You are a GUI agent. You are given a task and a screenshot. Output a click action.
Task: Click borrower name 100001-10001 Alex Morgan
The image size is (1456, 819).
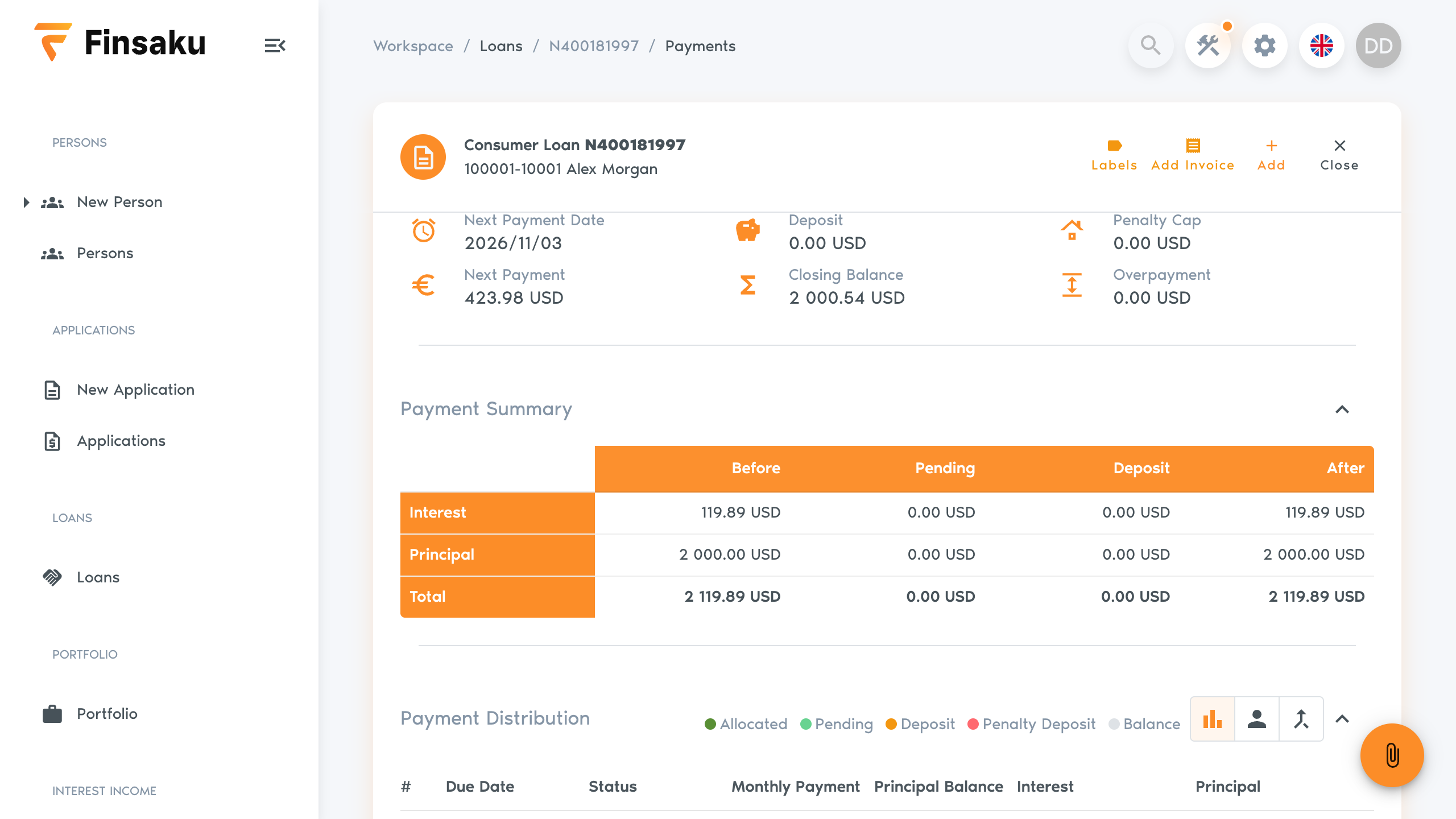tap(561, 169)
